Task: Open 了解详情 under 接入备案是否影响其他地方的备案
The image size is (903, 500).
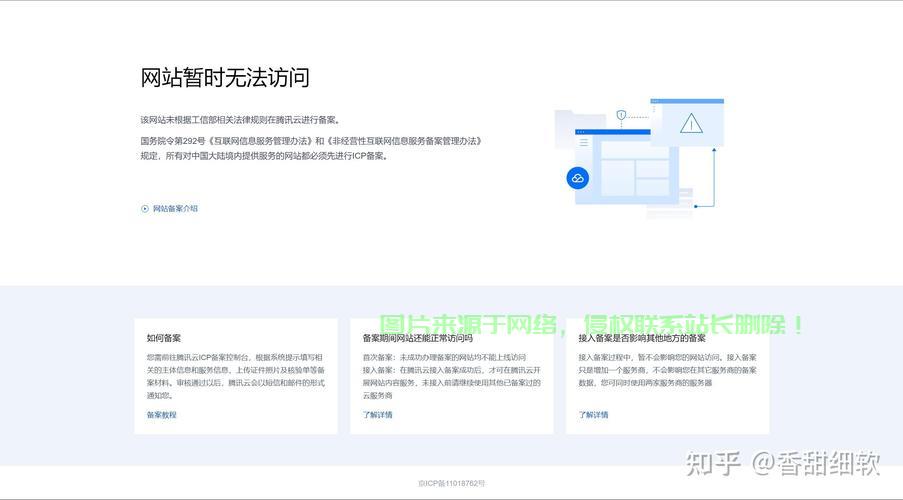Action: coord(593,415)
